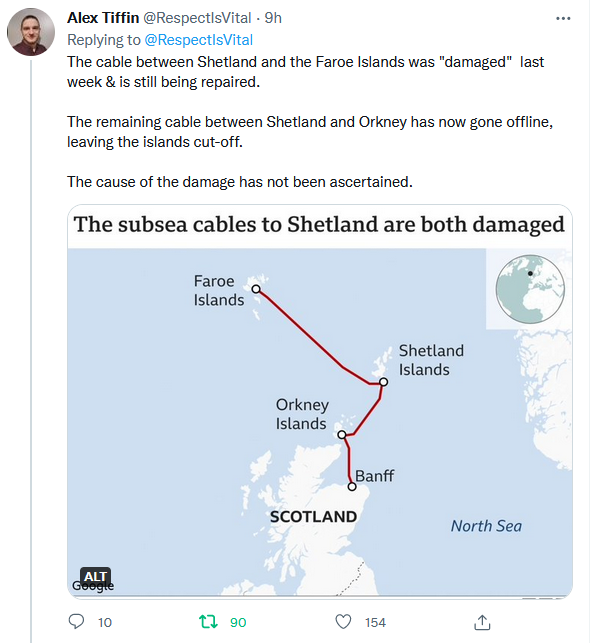Screen dimensions: 610x643
Task: Show the ALT image description badge
Action: point(95,577)
